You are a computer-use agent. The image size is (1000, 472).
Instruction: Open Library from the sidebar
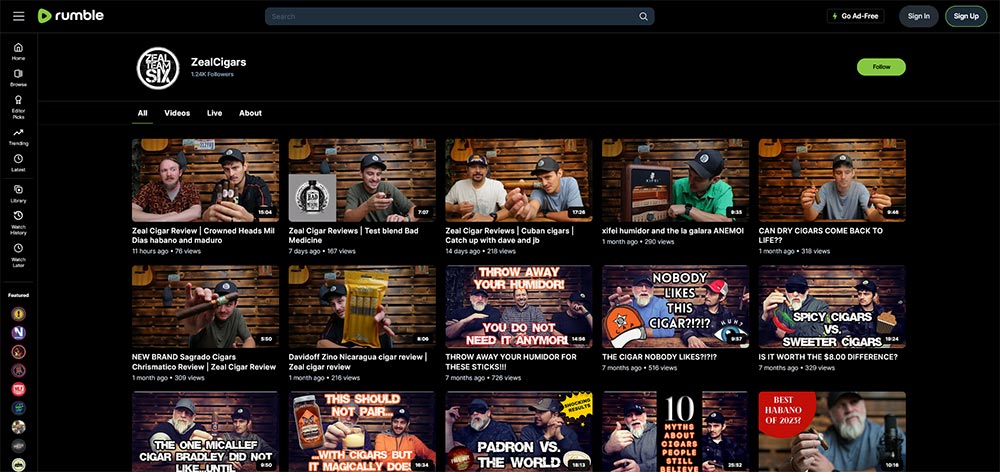pos(18,193)
